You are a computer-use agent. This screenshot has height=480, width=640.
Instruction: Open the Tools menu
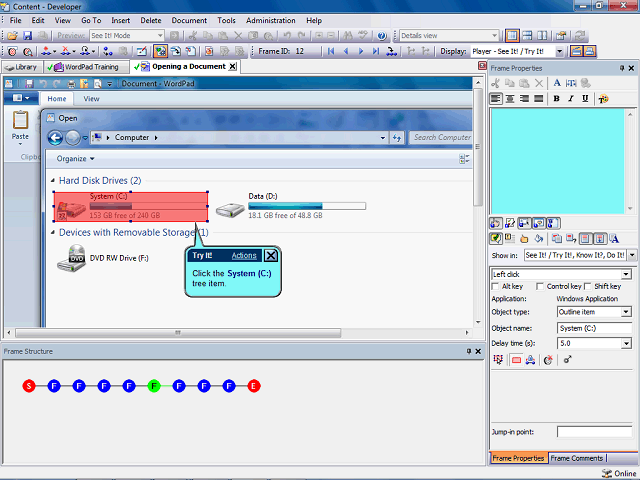pos(226,20)
